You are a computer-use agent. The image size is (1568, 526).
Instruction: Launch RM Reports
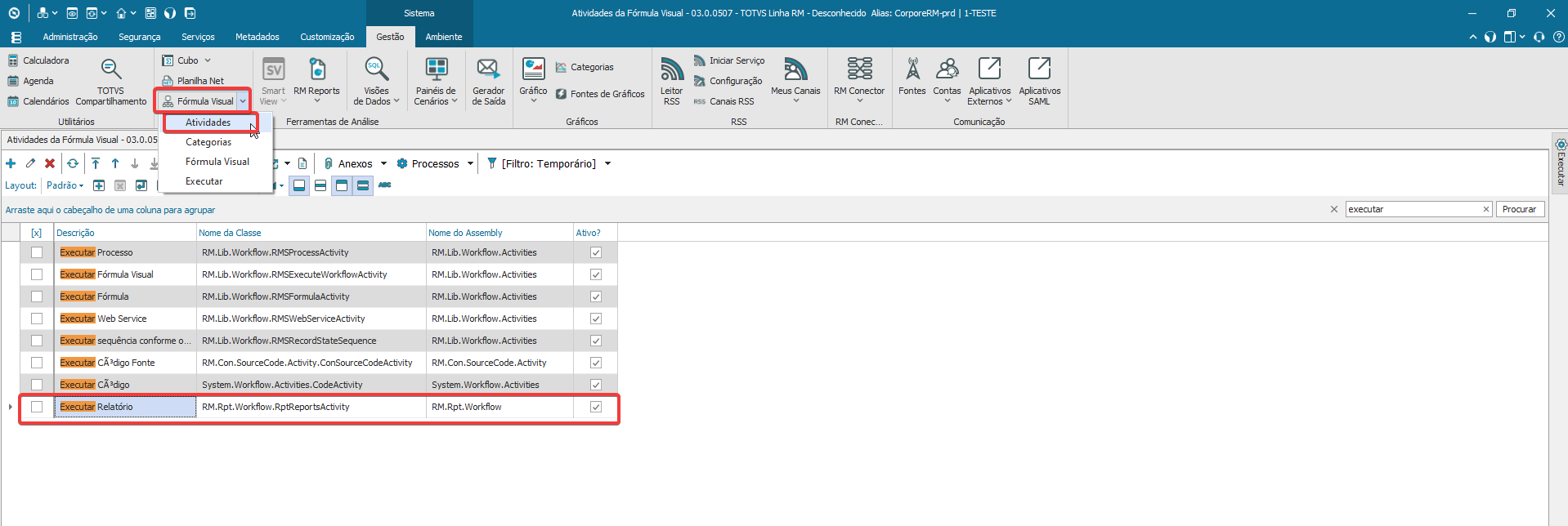coord(316,81)
